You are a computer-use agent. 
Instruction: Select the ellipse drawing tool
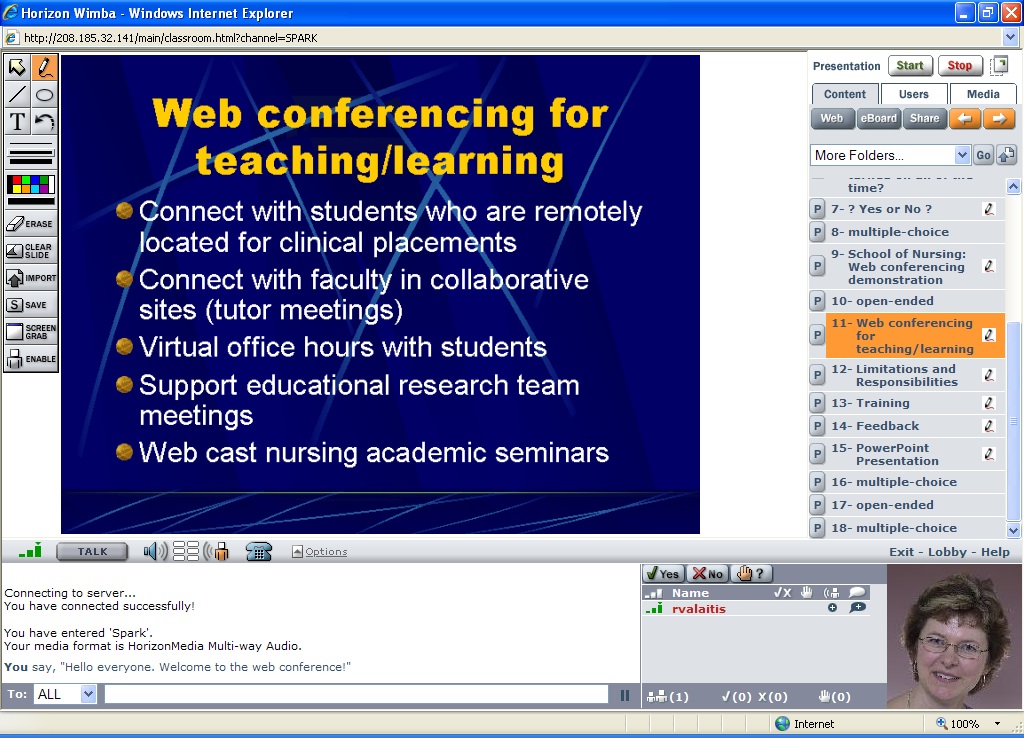(45, 95)
